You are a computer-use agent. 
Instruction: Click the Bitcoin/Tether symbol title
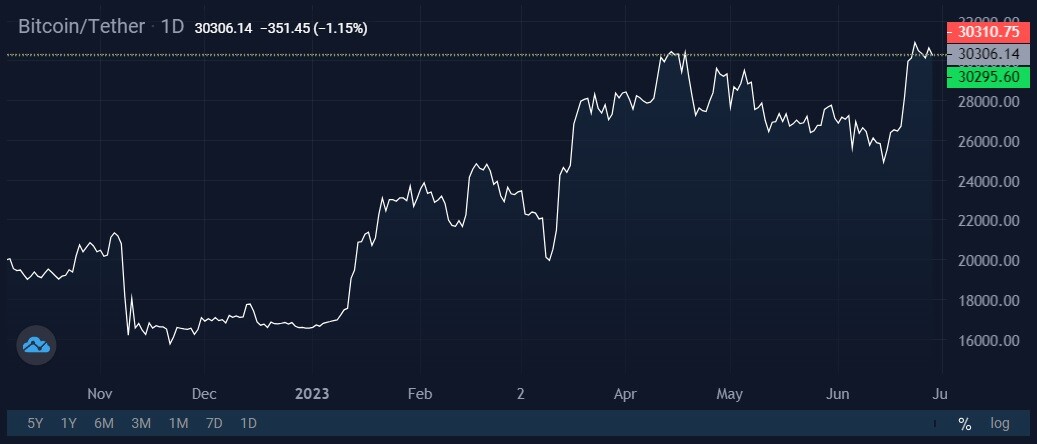coord(81,26)
